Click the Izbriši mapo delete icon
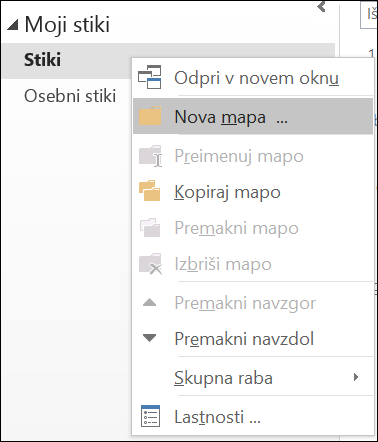The width and height of the screenshot is (378, 442). (x=150, y=264)
